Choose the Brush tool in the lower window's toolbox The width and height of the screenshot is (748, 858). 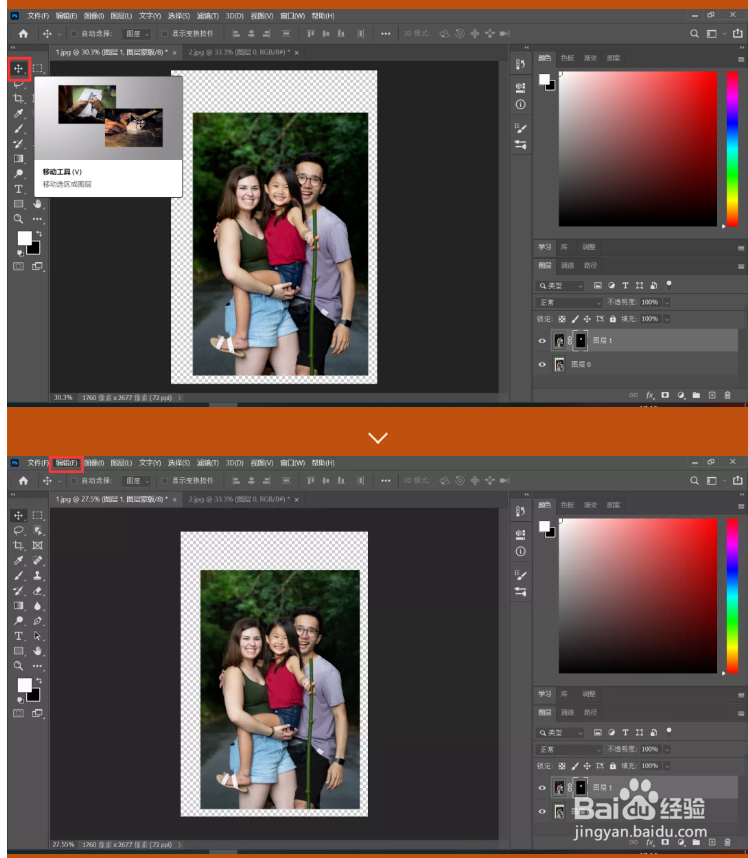pos(19,576)
